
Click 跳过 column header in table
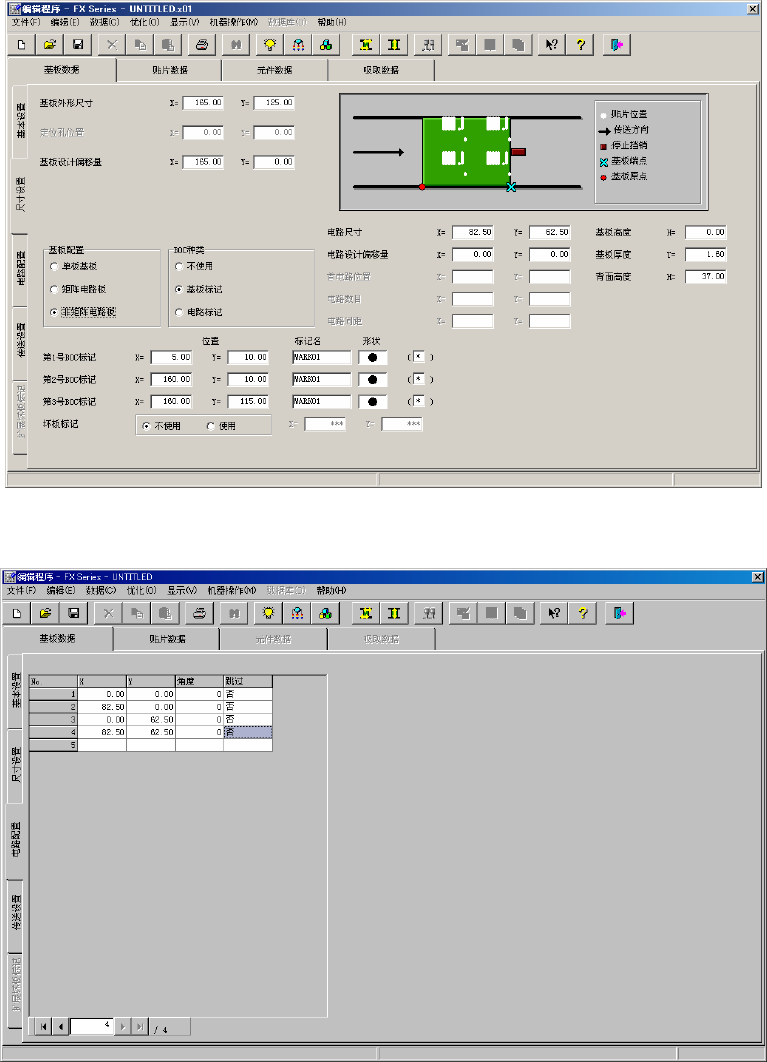pos(248,681)
